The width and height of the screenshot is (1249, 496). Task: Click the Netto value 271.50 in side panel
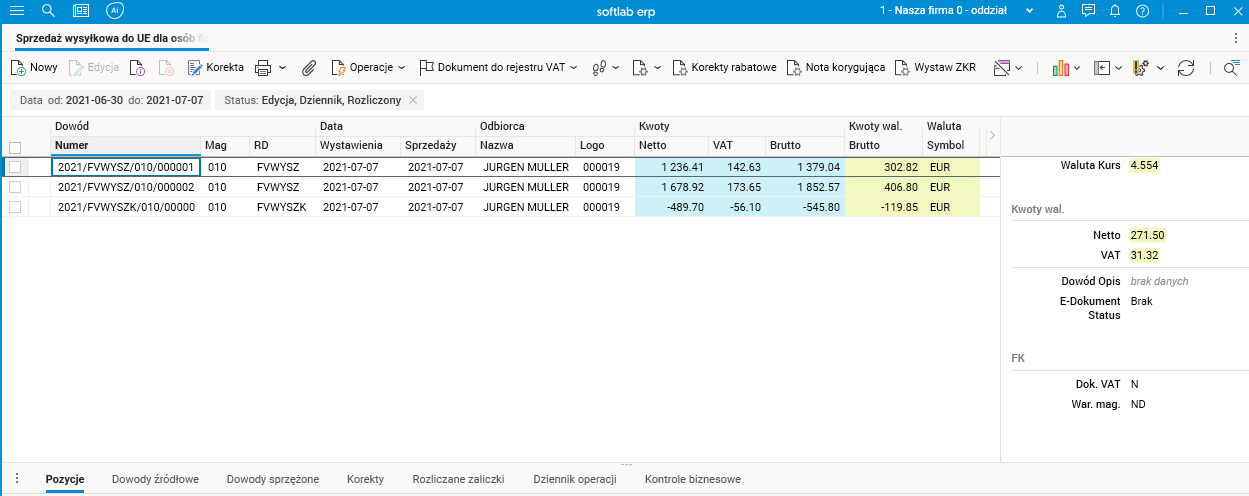1147,235
